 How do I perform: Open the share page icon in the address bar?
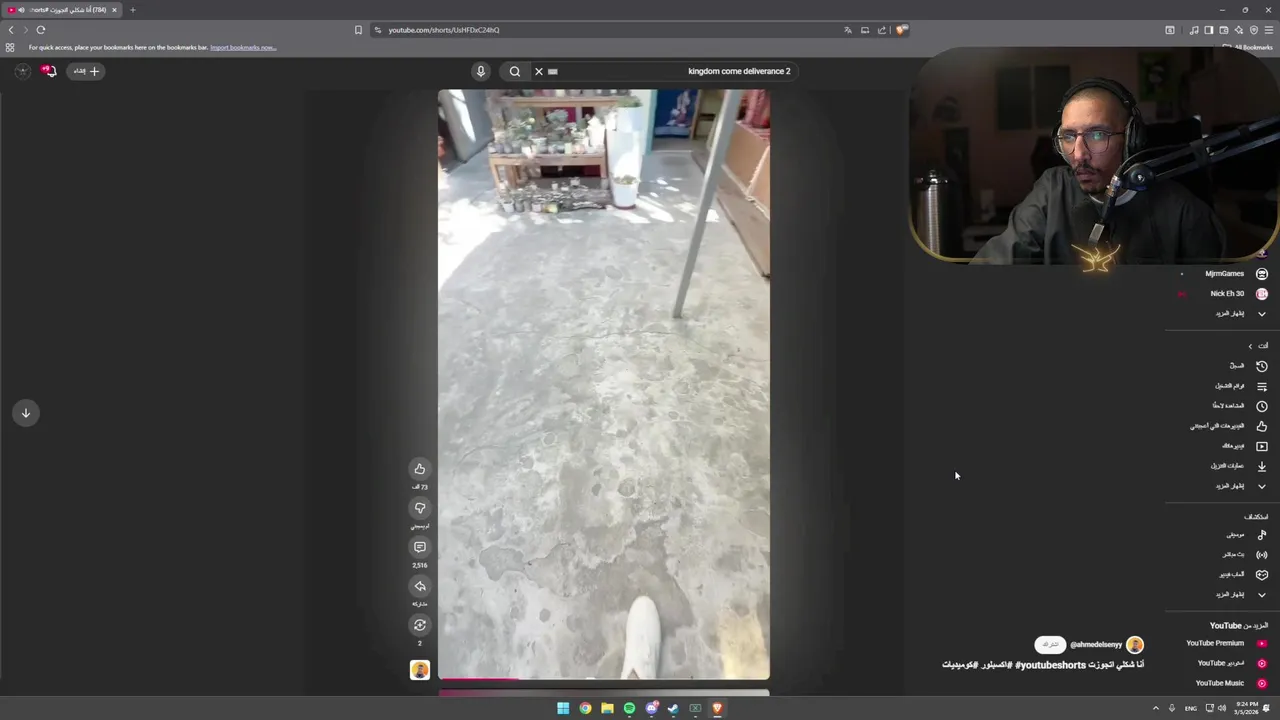882,30
